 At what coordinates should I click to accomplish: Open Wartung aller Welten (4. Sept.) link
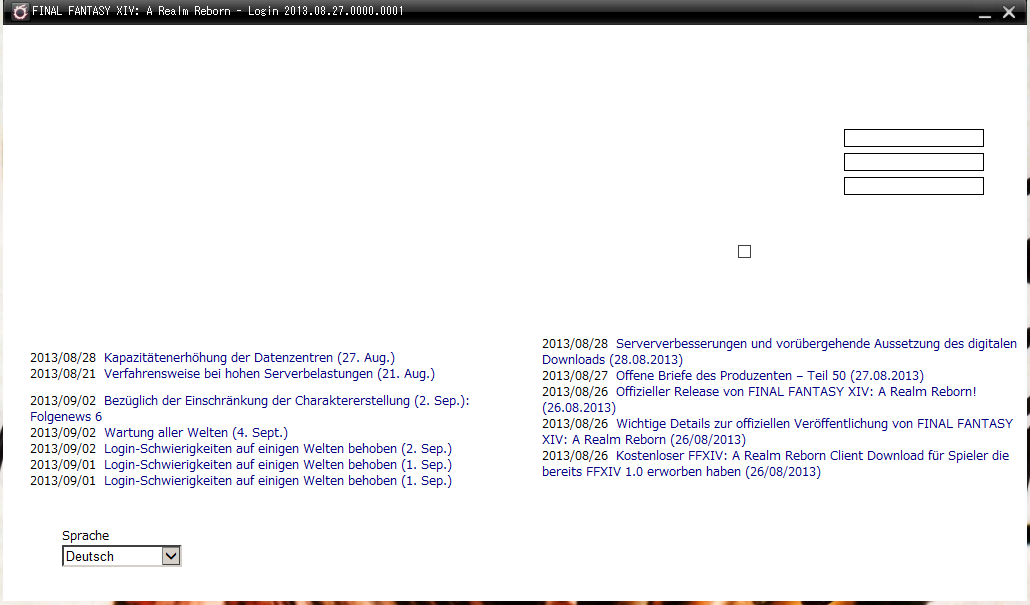pyautogui.click(x=196, y=433)
